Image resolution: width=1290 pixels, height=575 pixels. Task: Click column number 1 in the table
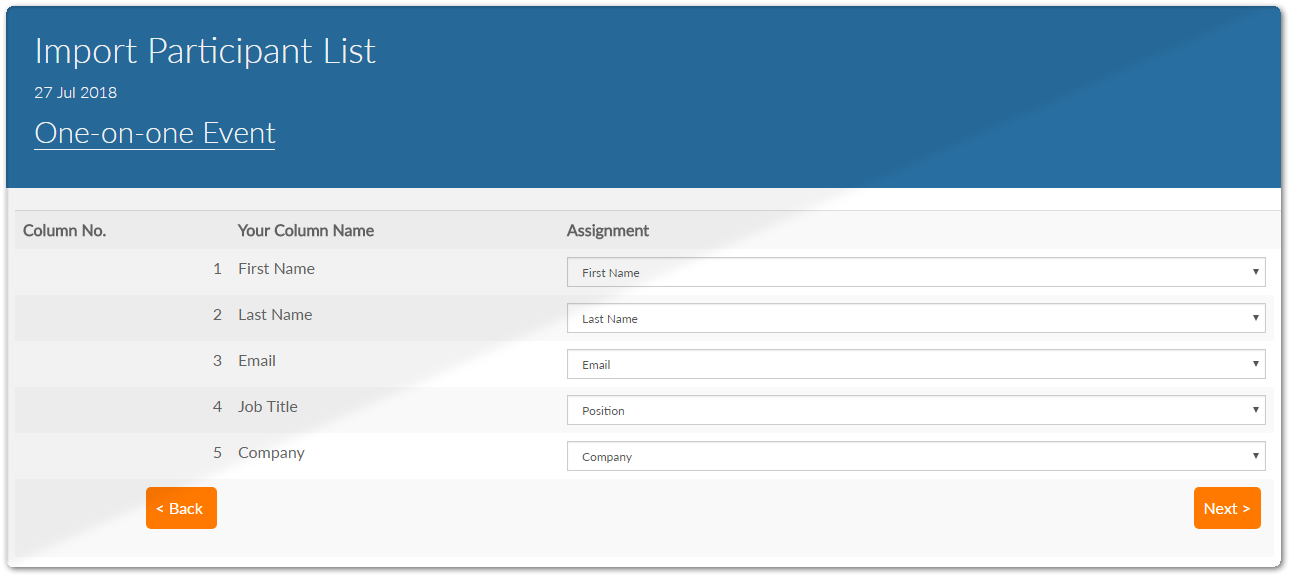click(217, 269)
